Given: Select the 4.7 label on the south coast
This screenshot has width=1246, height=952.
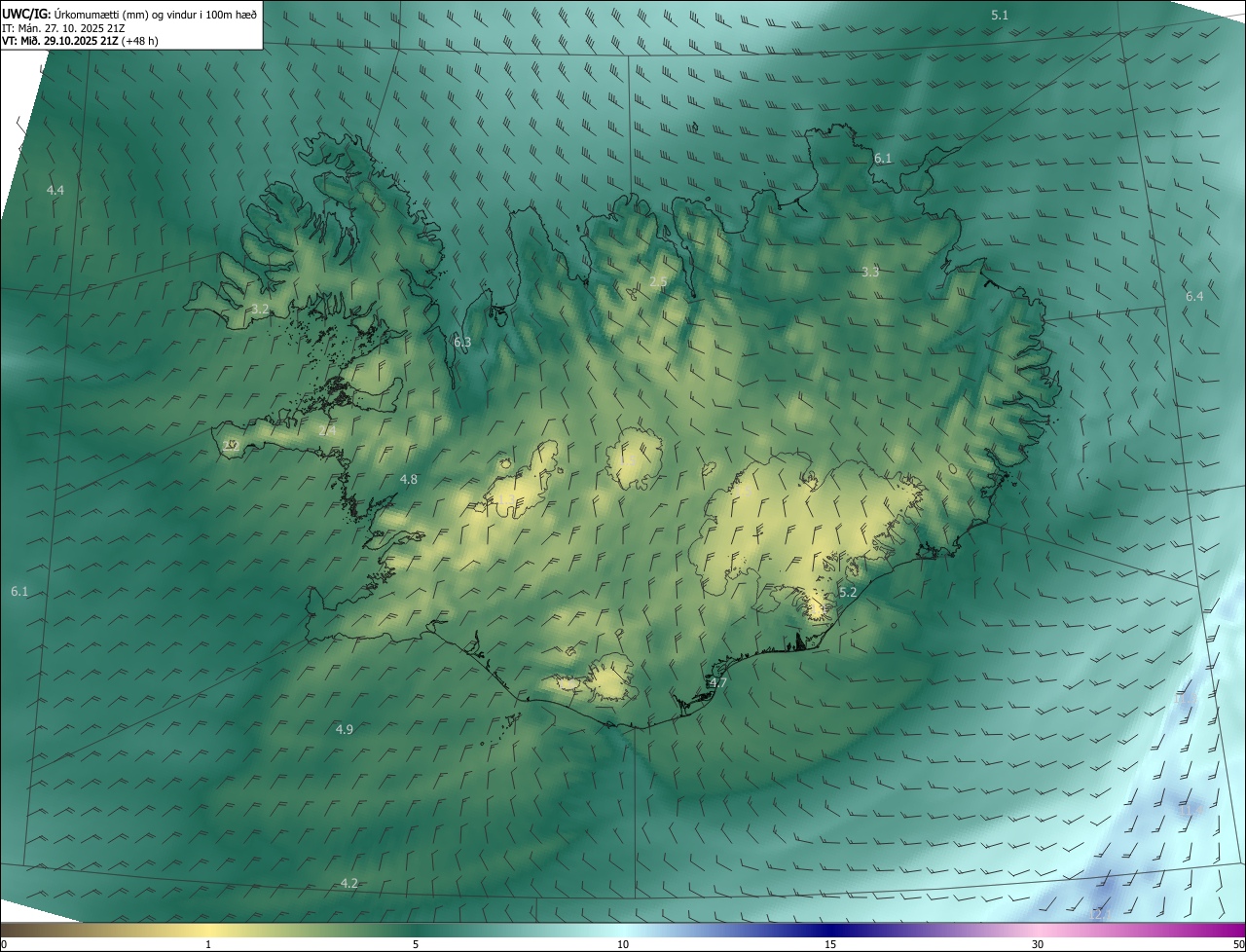Looking at the screenshot, I should (x=718, y=682).
